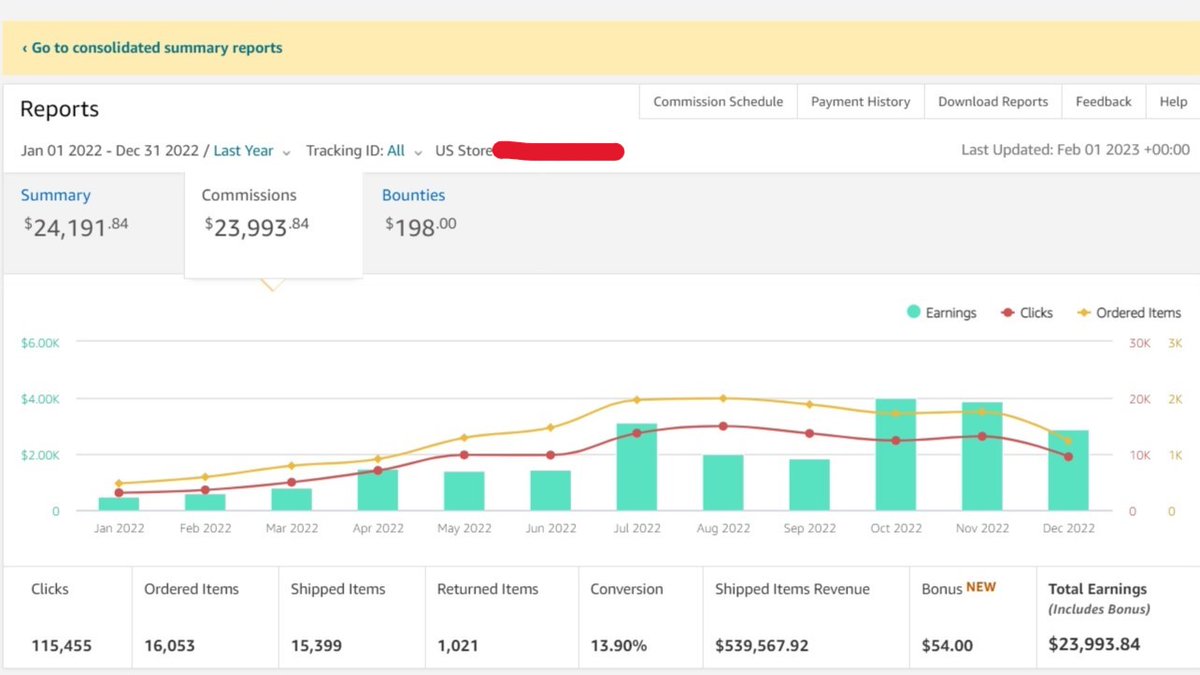1200x675 pixels.
Task: Select the Commissions tab
Action: [273, 225]
